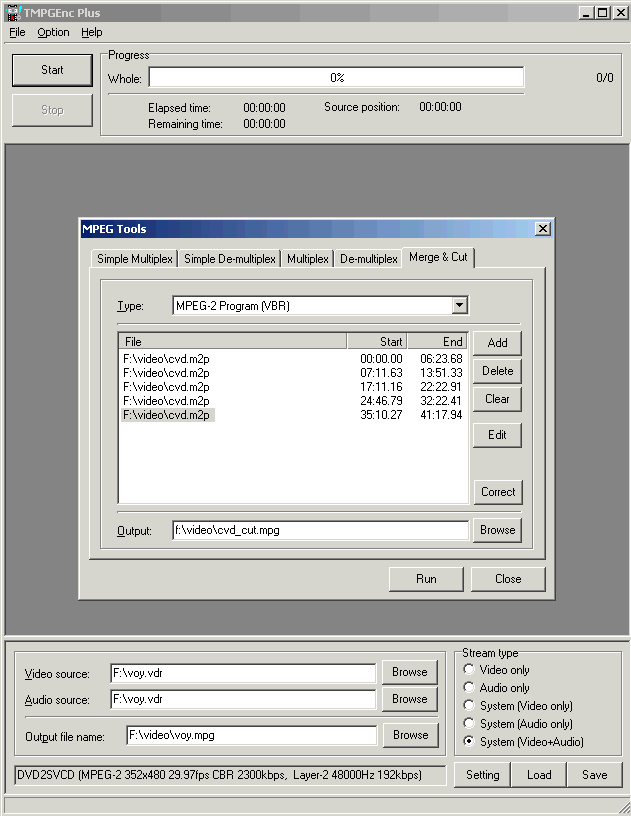Select the clip row starting at 07:11.63
Image resolution: width=631 pixels, height=816 pixels.
click(x=293, y=373)
